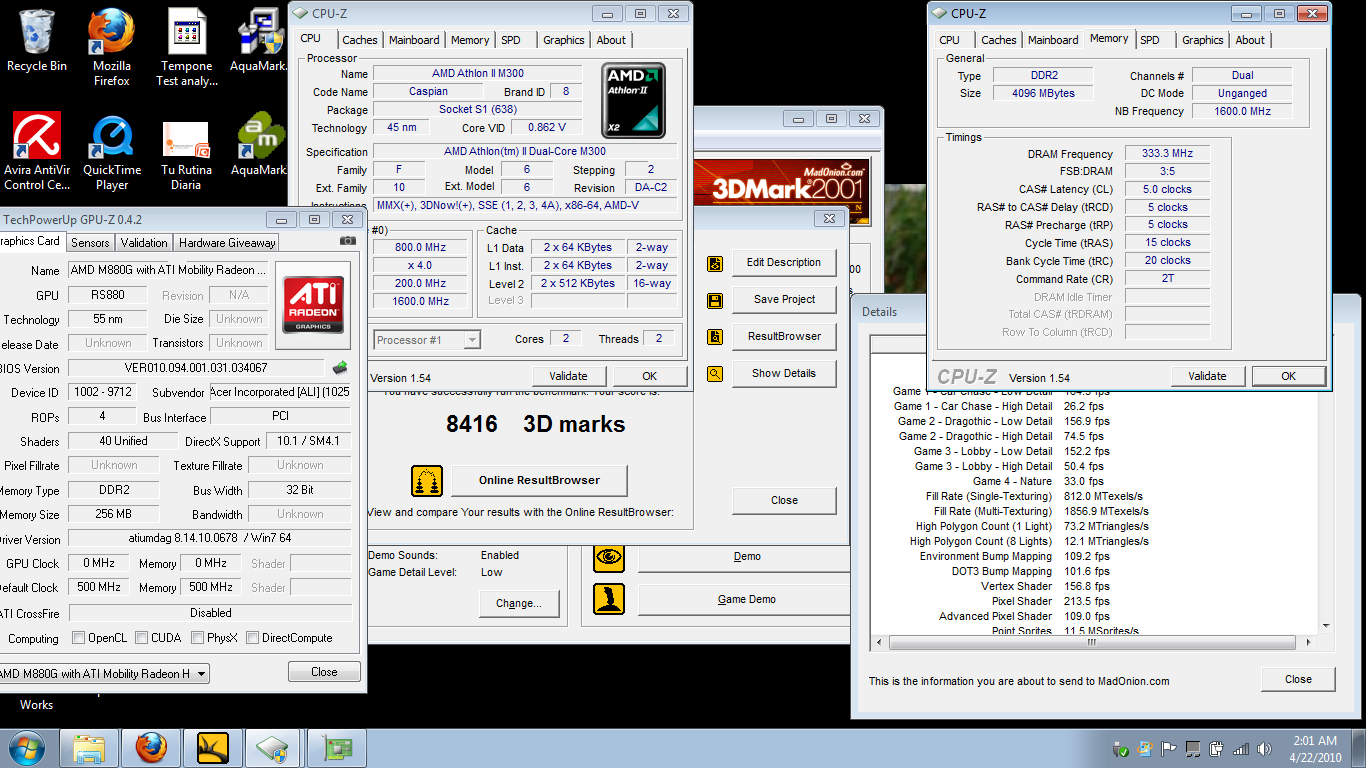This screenshot has width=1366, height=768.
Task: Click the network icon in system tray
Action: coord(1241,749)
